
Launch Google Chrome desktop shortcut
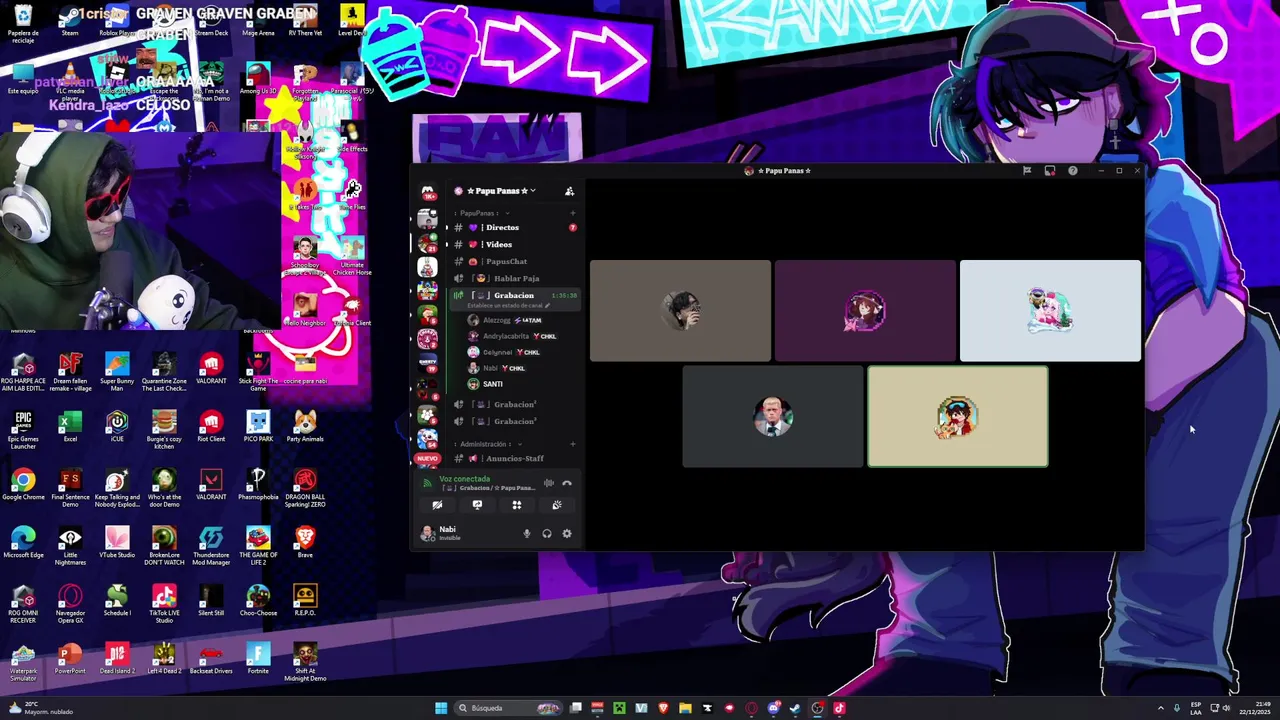coord(23,485)
